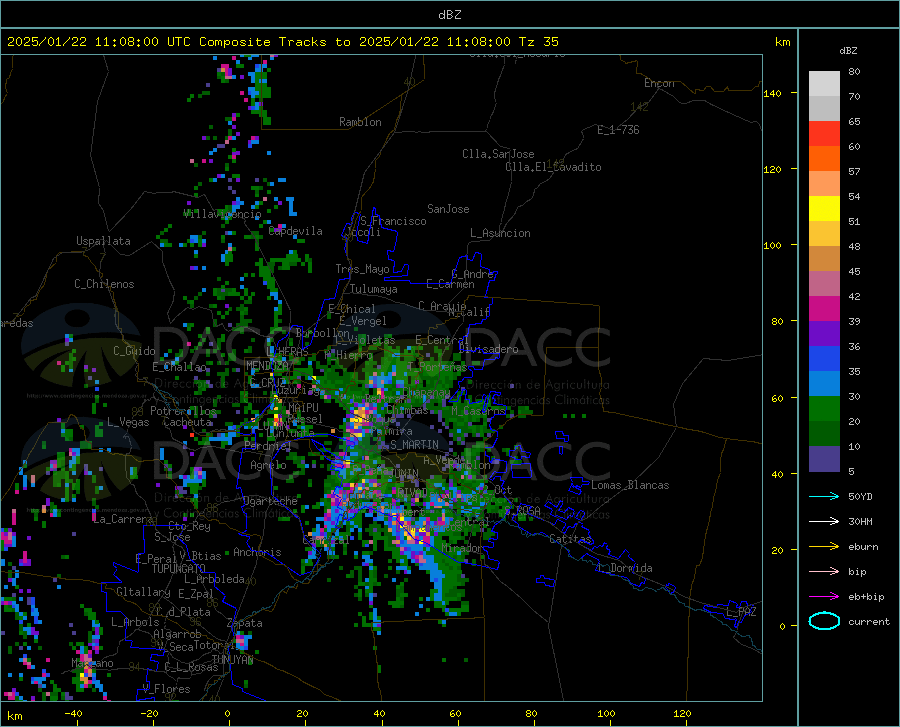Click the Clla.El_Cavadito map label

click(x=553, y=167)
